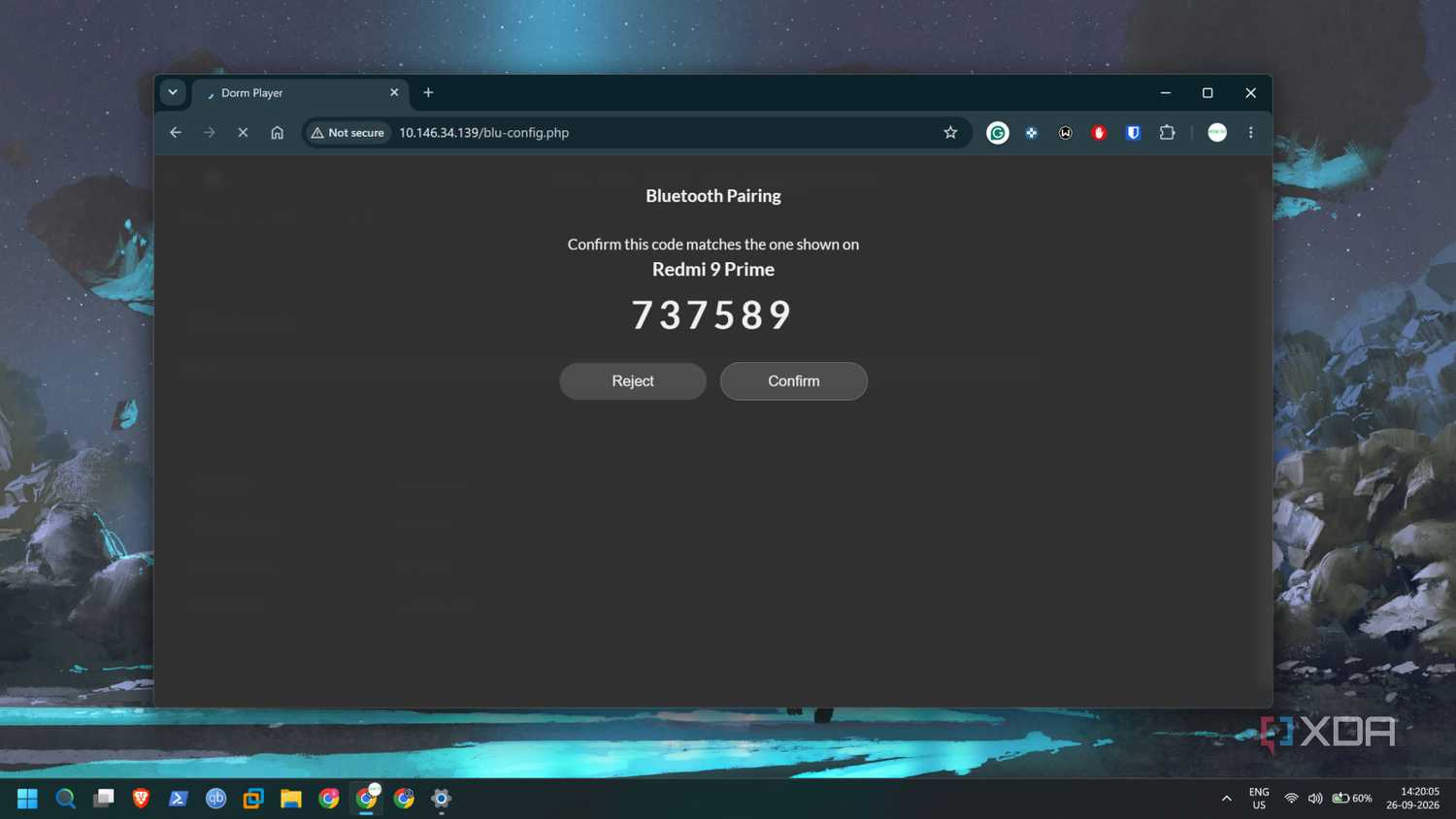Open the clock and date panel
The width and height of the screenshot is (1456, 819).
pos(1412,799)
